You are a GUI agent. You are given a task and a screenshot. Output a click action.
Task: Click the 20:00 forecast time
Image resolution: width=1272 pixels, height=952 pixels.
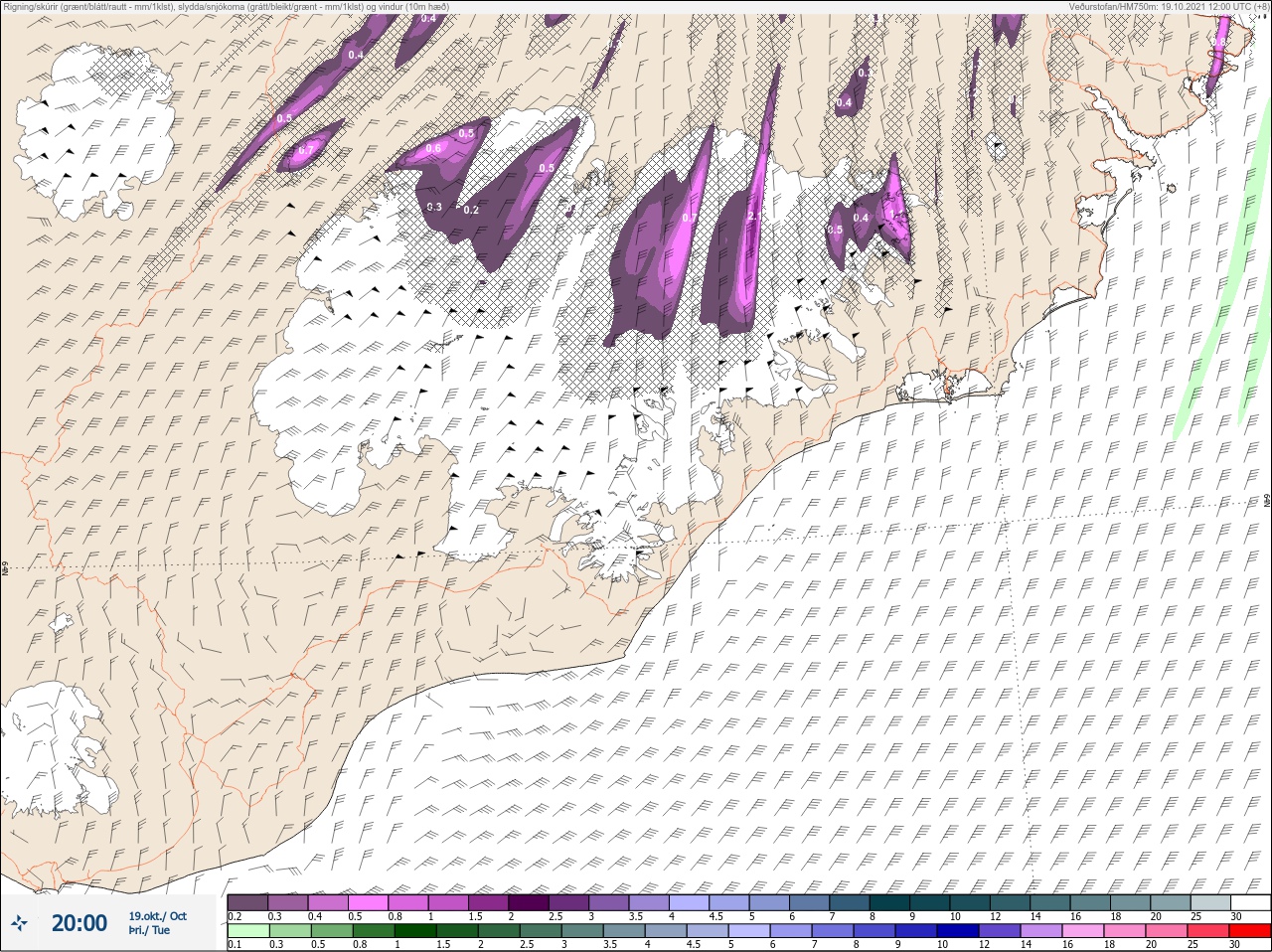(79, 923)
